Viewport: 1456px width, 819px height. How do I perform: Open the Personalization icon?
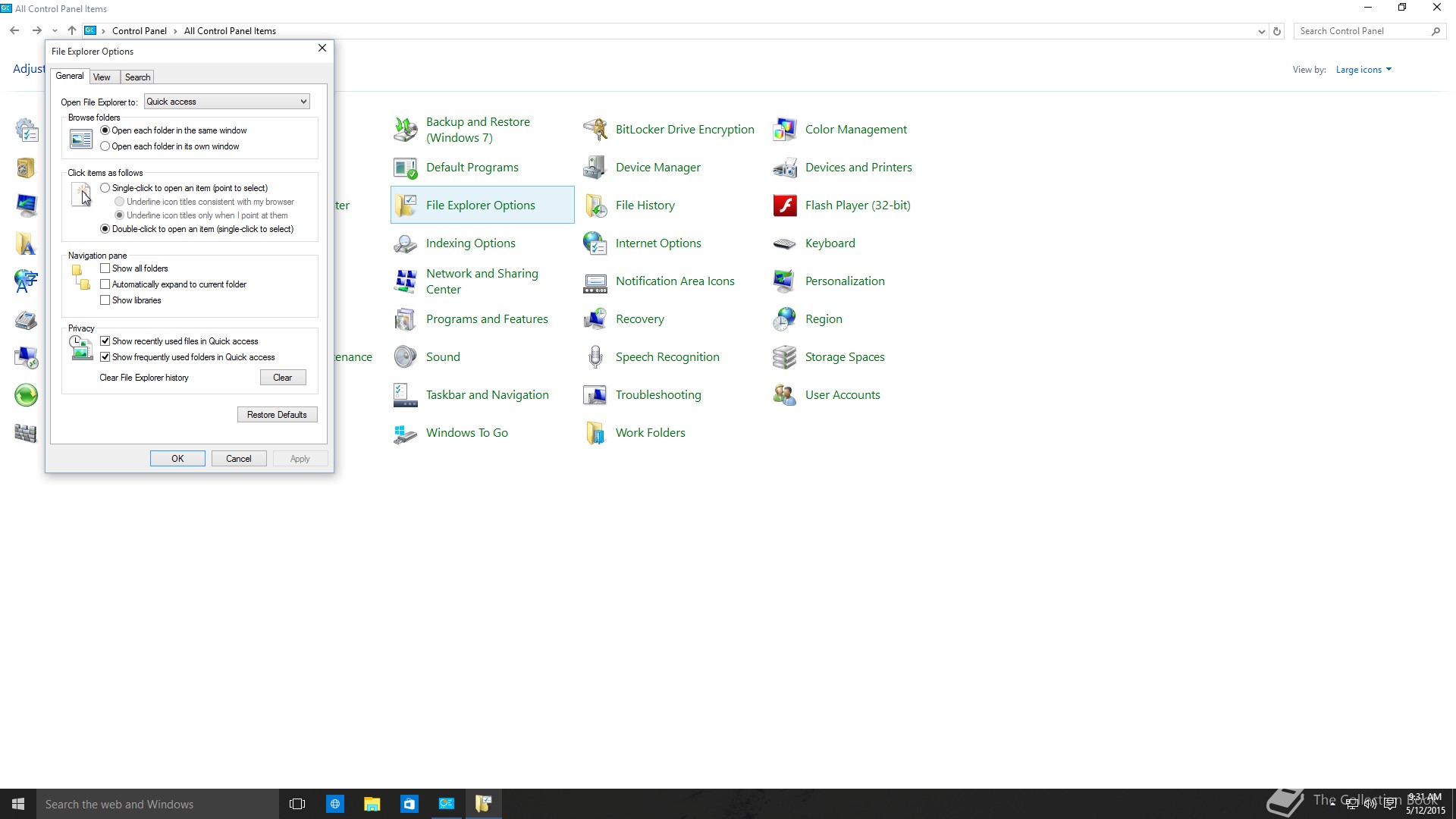[x=785, y=281]
